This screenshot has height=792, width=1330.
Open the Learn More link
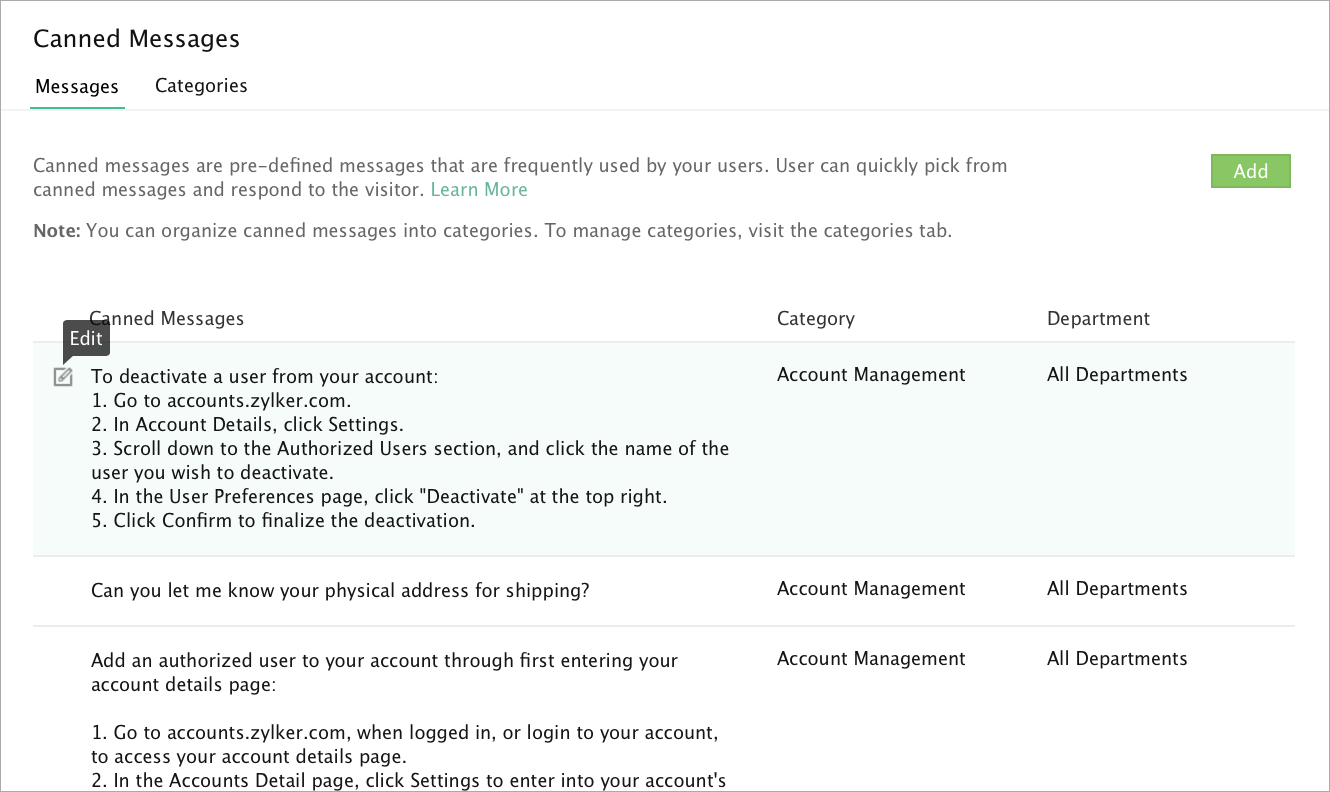479,190
